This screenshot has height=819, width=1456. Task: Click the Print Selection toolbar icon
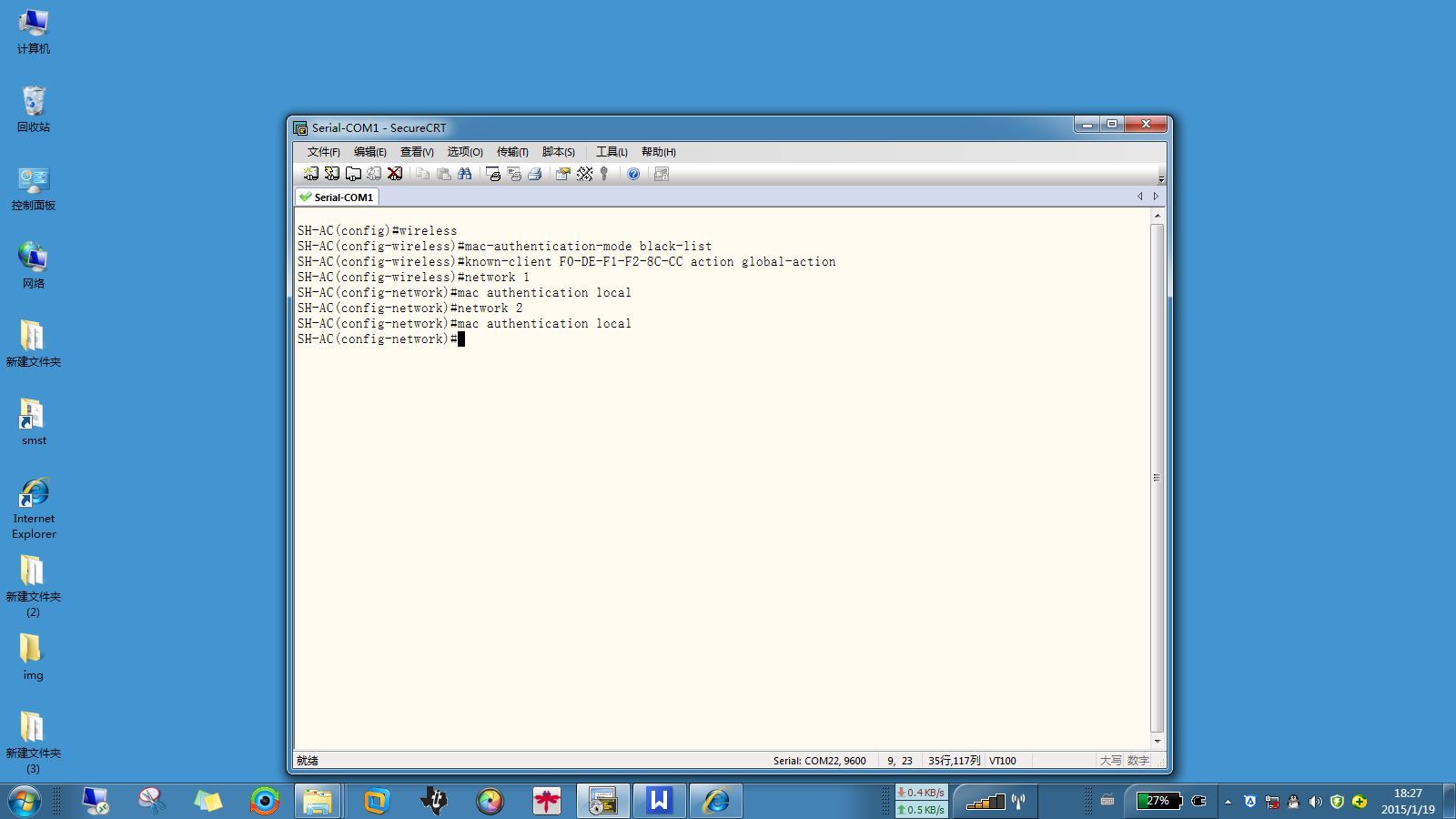[514, 174]
